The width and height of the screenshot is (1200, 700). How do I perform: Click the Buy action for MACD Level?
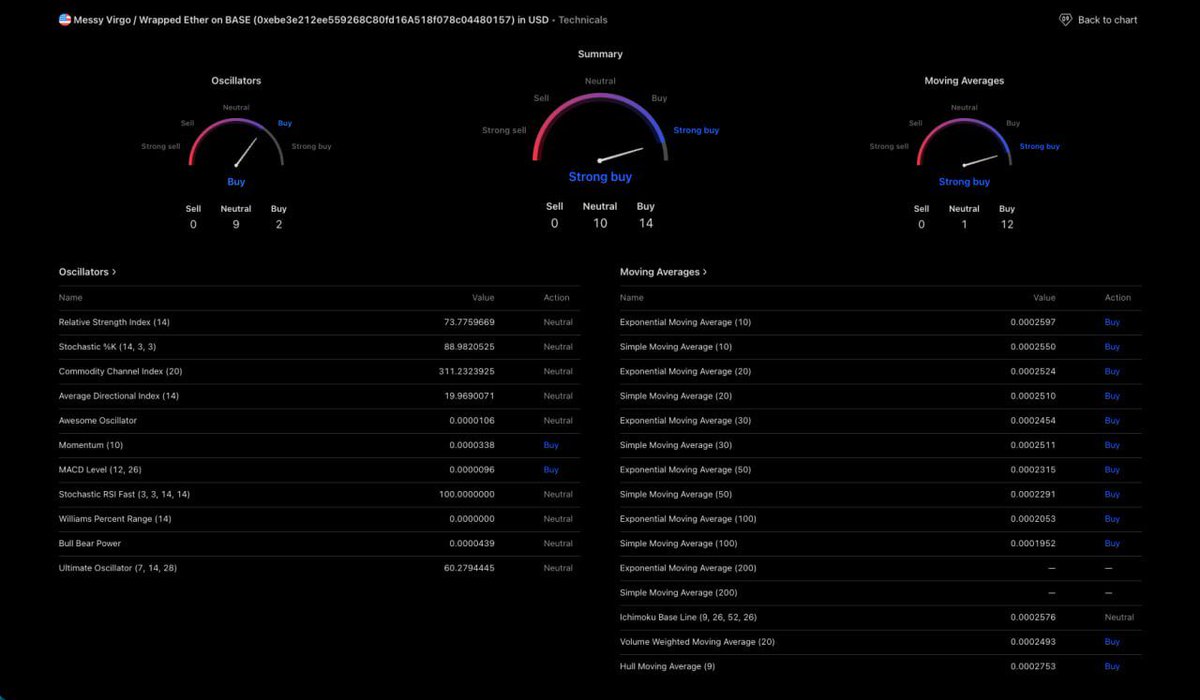(551, 470)
